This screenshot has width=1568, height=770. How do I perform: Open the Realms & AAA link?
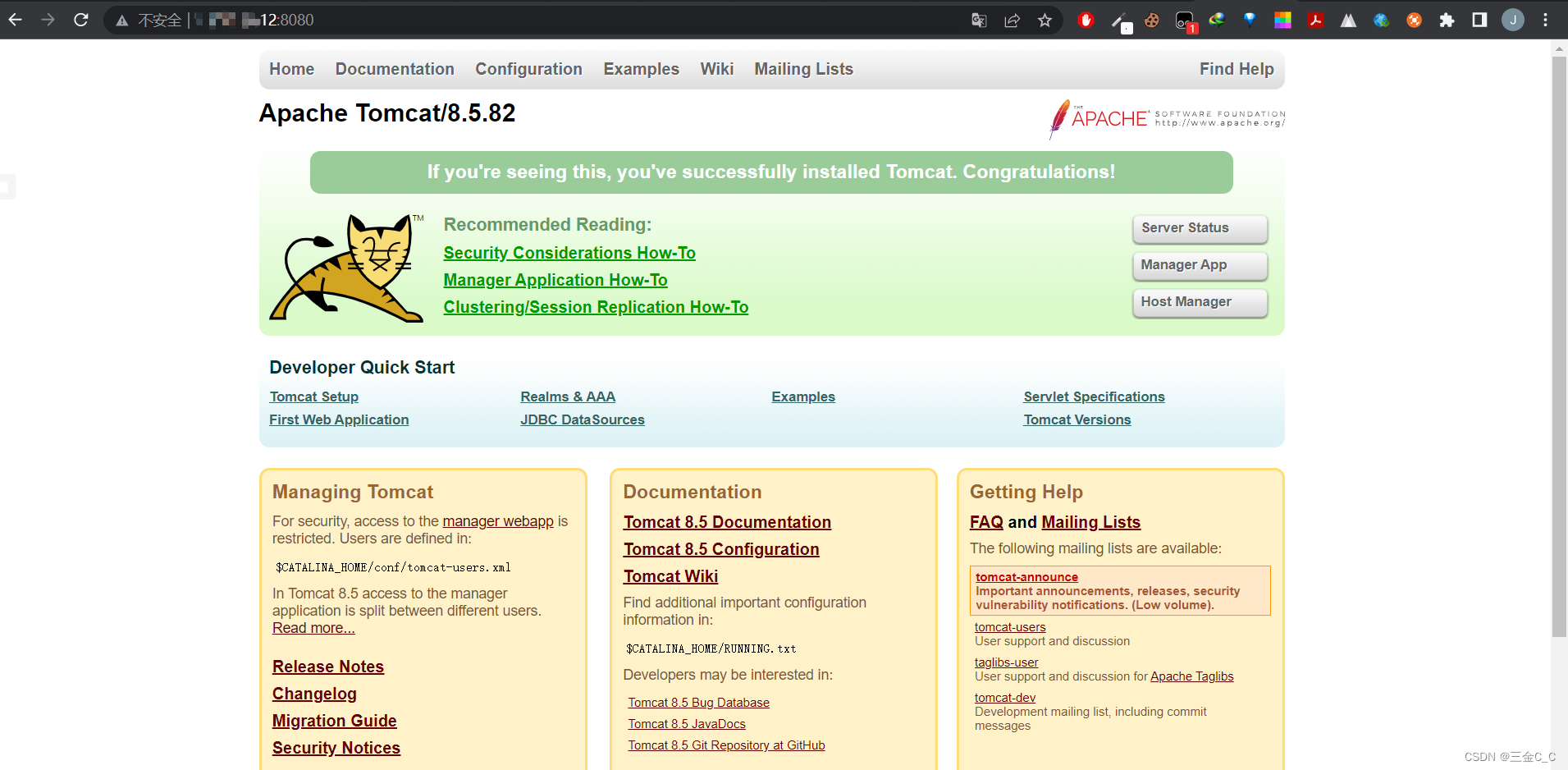[x=568, y=396]
